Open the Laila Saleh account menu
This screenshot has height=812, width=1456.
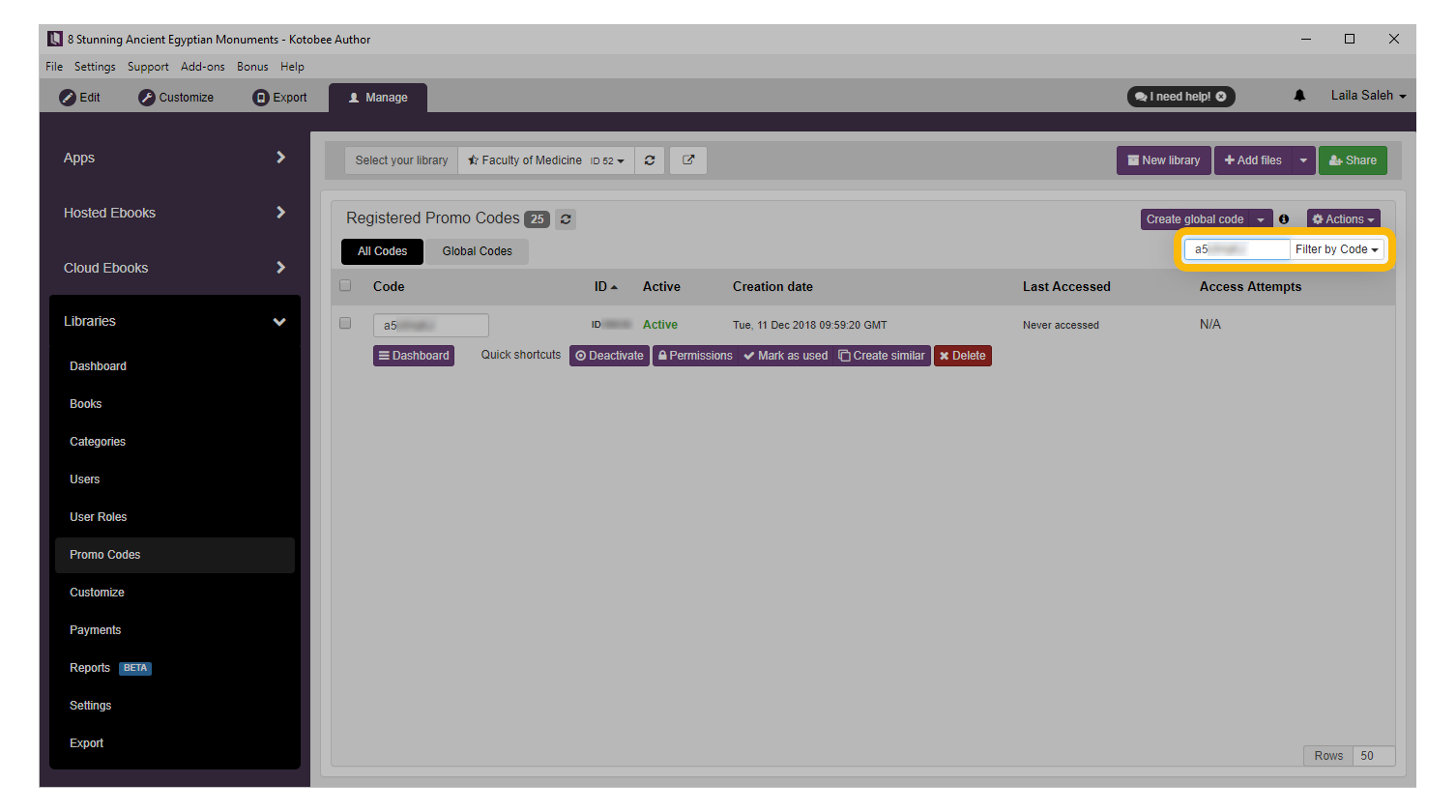click(1368, 96)
